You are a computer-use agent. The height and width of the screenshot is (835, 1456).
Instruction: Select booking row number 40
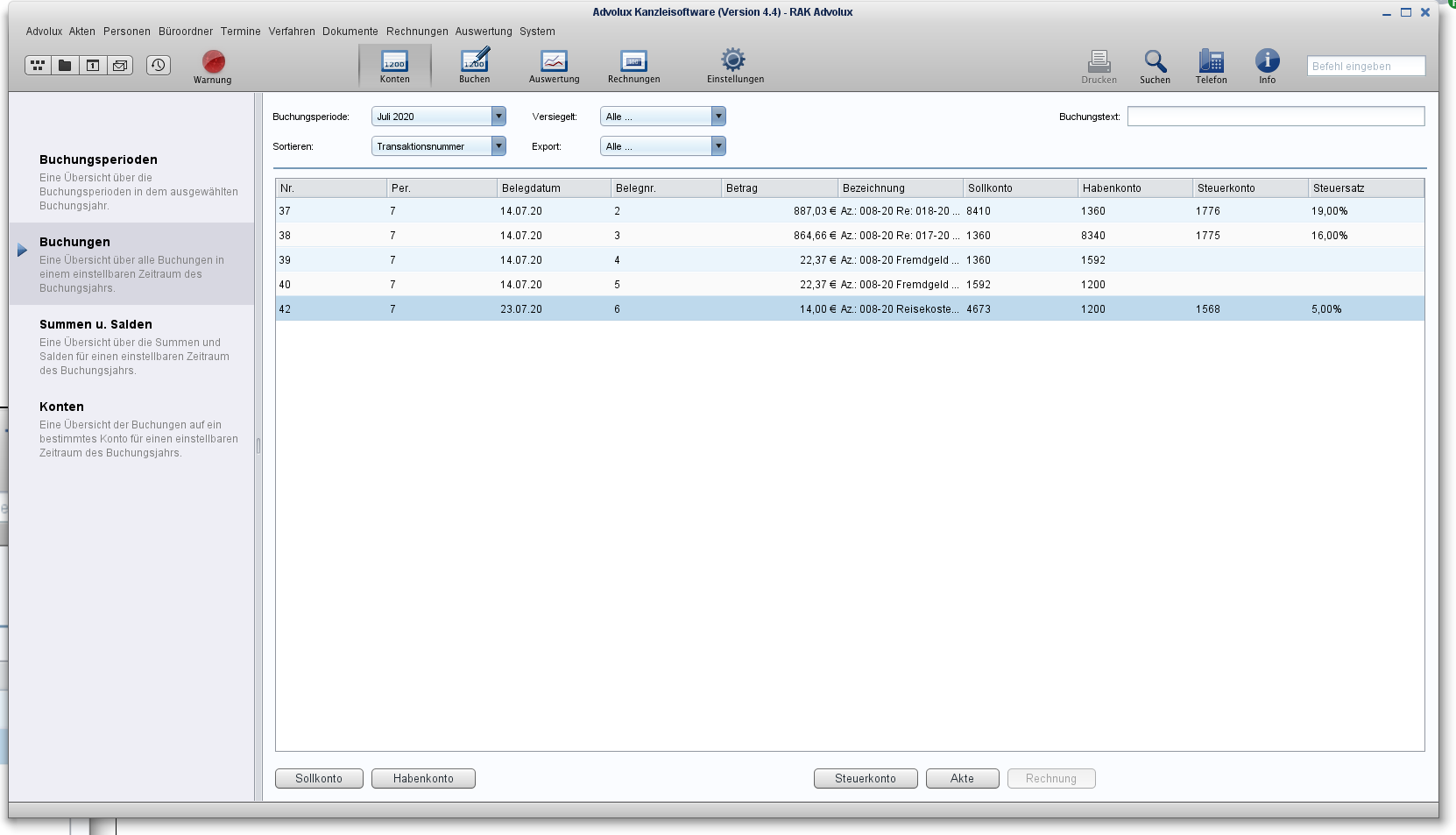pos(850,285)
